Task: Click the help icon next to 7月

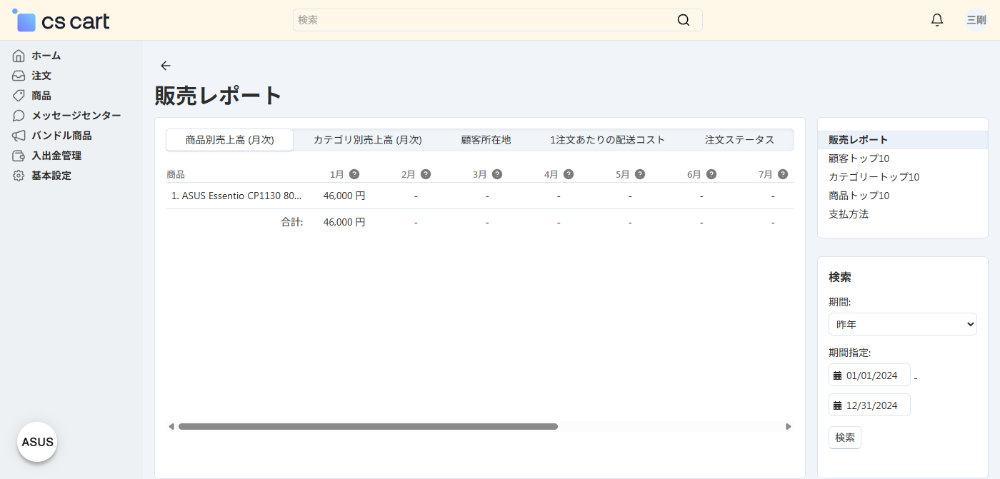Action: [783, 174]
